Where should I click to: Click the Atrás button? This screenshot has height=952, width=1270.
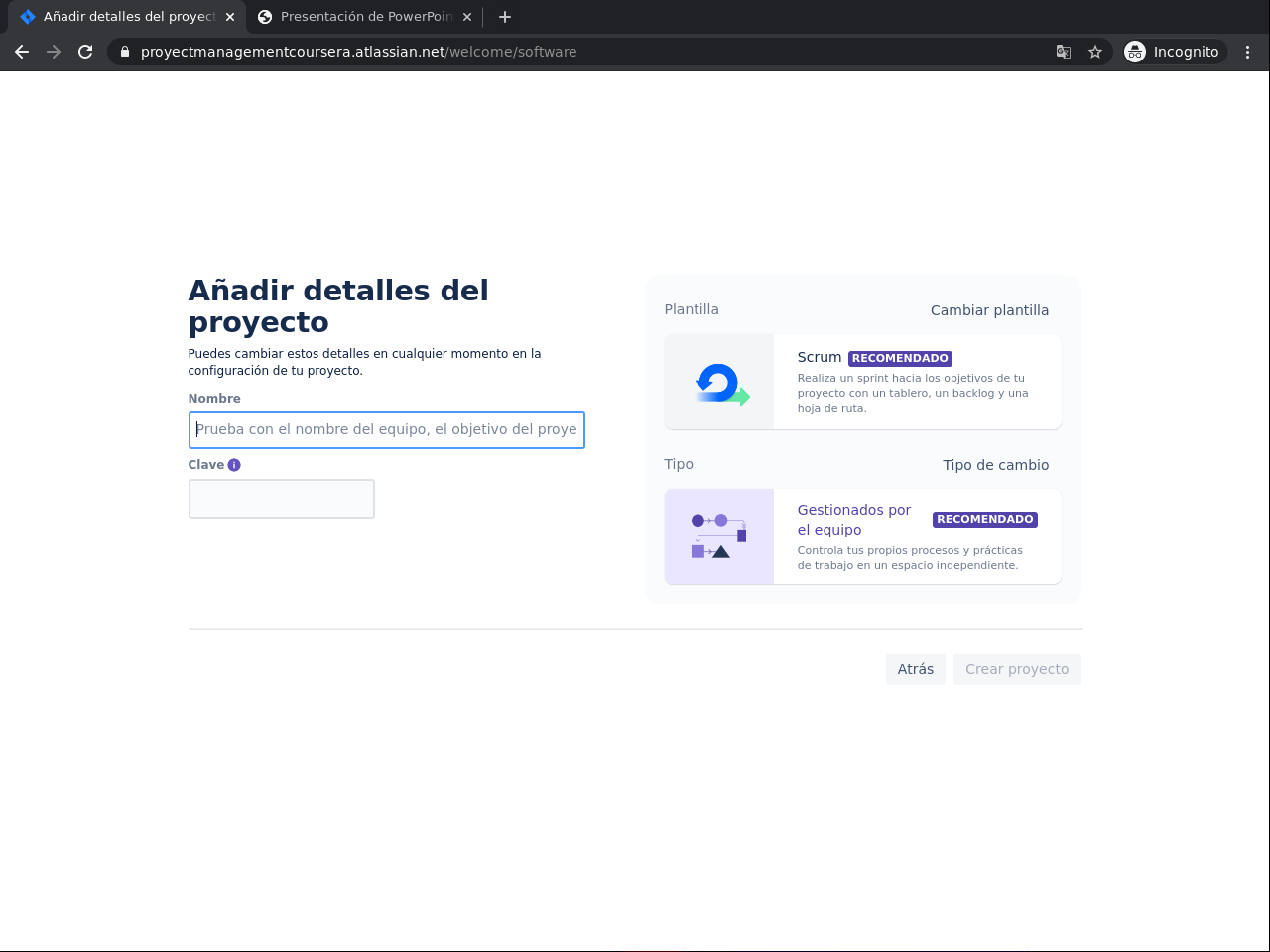pos(916,669)
